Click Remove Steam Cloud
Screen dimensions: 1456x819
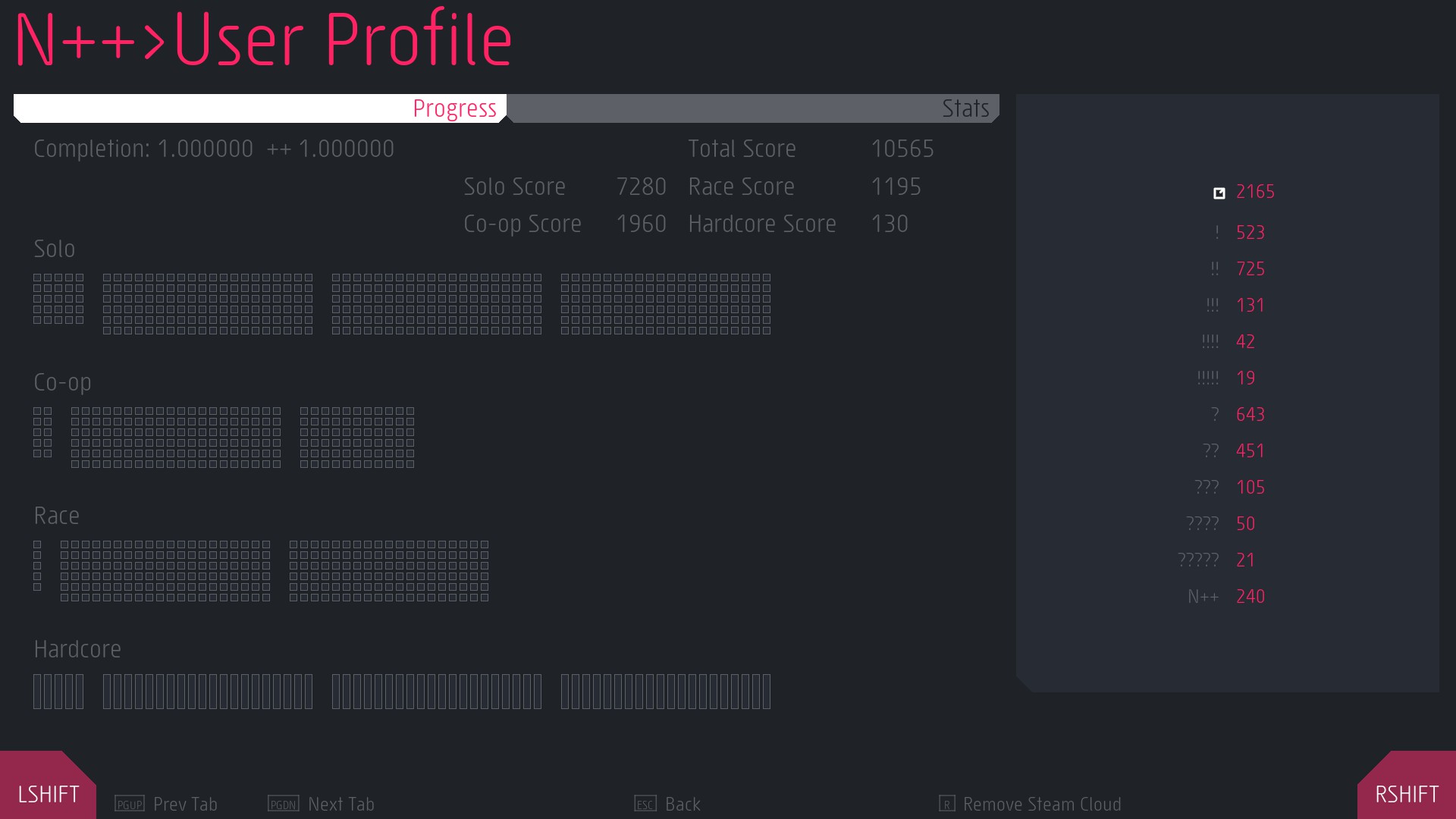click(x=1041, y=804)
